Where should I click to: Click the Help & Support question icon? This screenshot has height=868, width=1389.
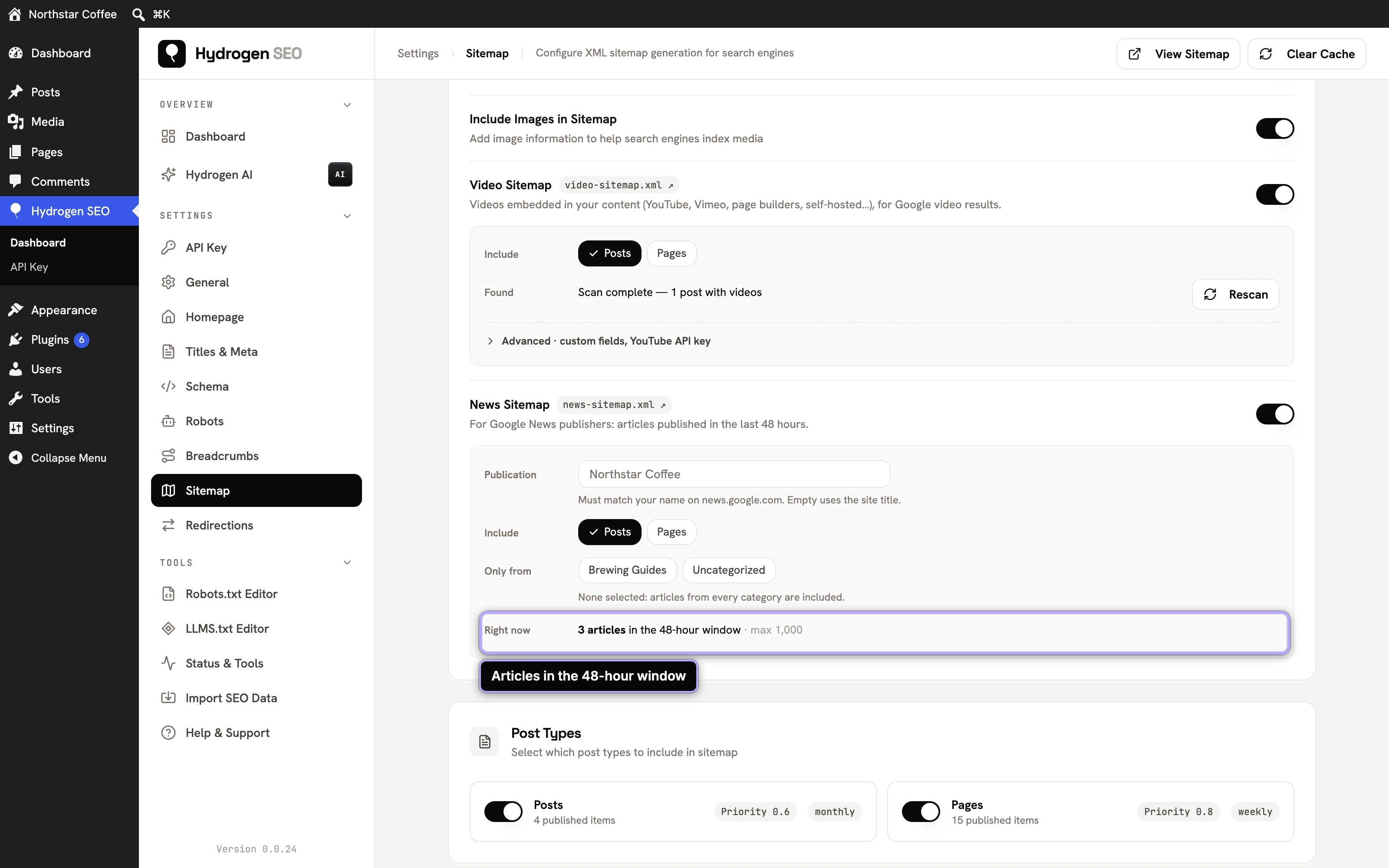tap(168, 733)
